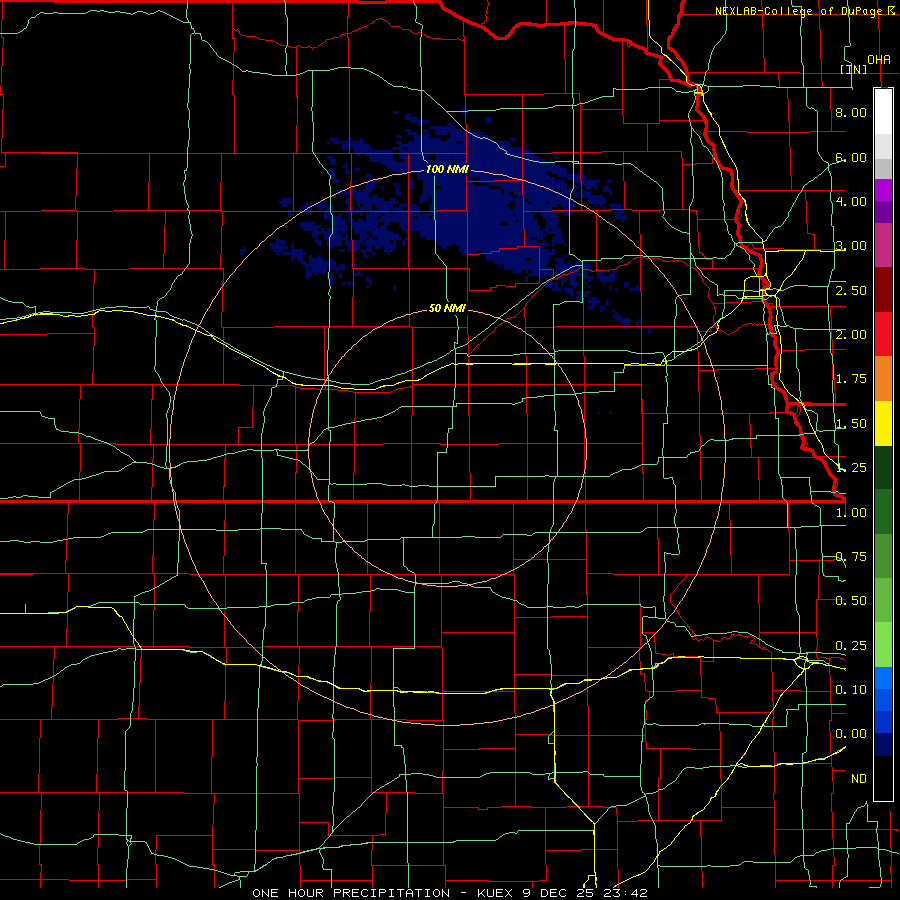Select the bright red legend swatch
This screenshot has height=900, width=900.
(883, 334)
